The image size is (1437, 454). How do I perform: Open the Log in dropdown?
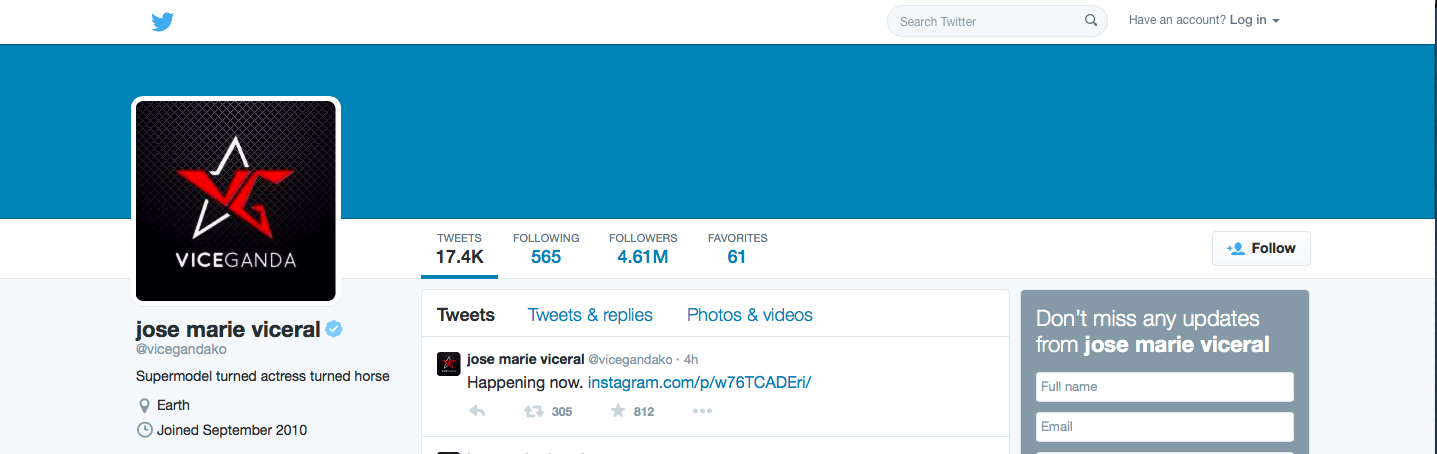(x=1254, y=20)
